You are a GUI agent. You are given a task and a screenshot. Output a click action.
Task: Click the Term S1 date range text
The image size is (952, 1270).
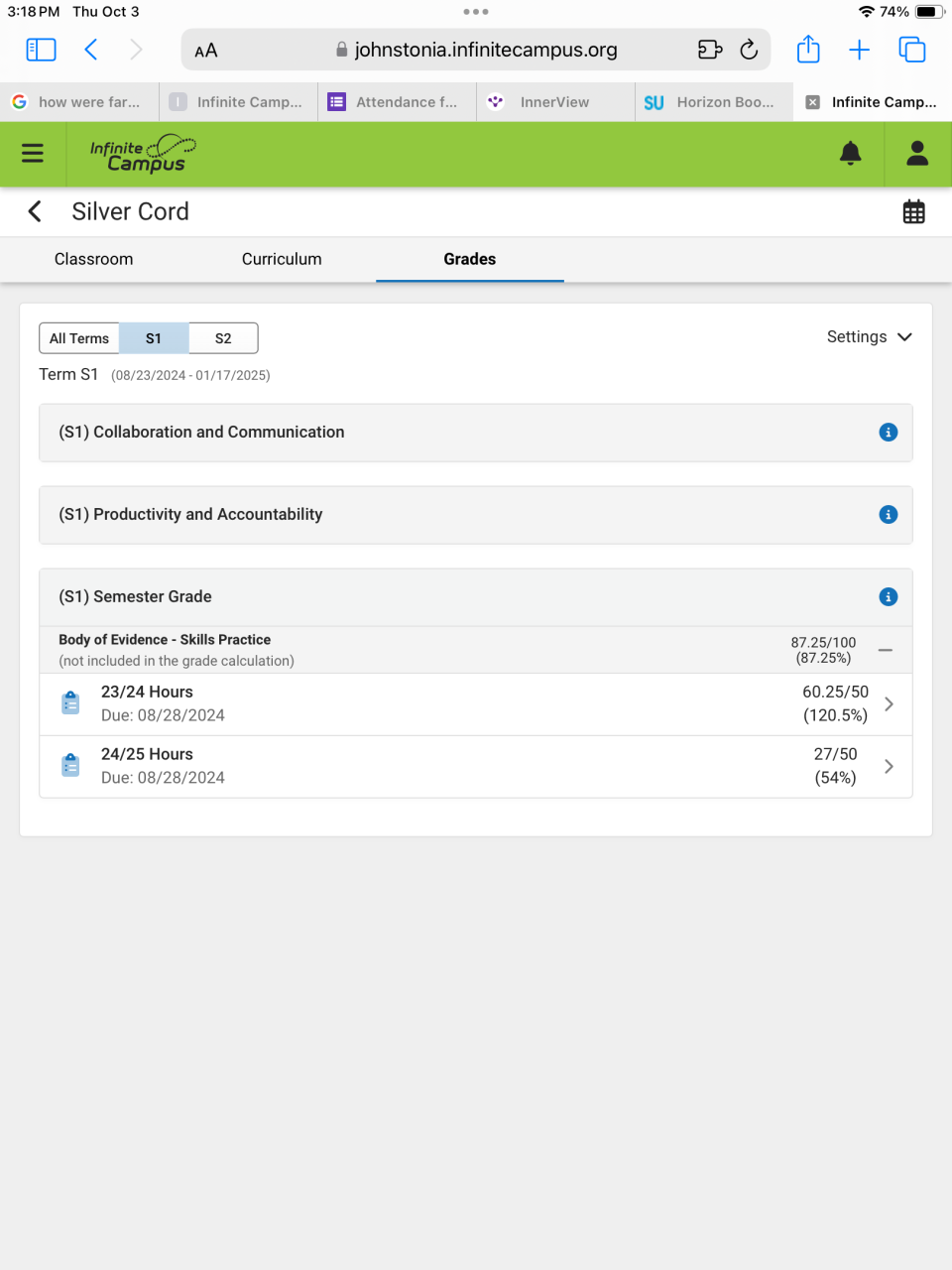(190, 375)
